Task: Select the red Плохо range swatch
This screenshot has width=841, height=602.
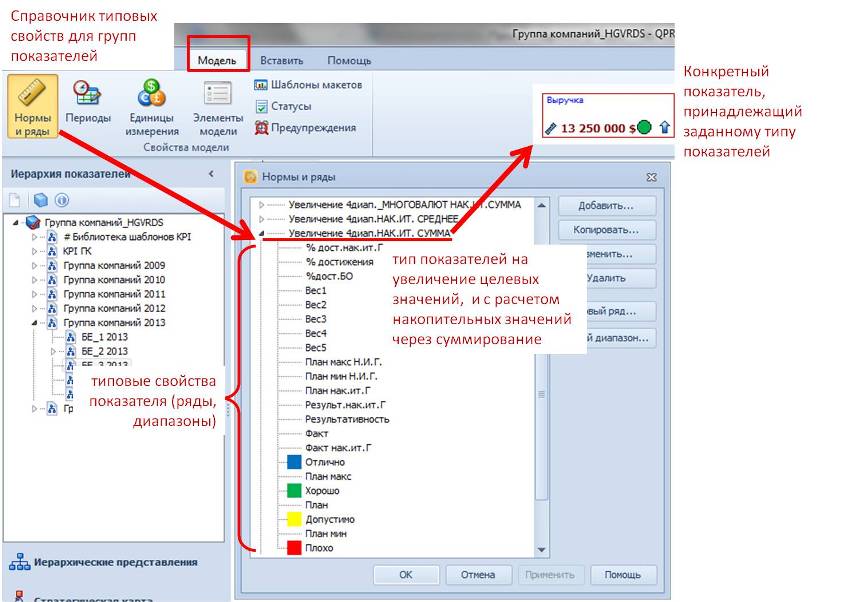Action: 293,548
